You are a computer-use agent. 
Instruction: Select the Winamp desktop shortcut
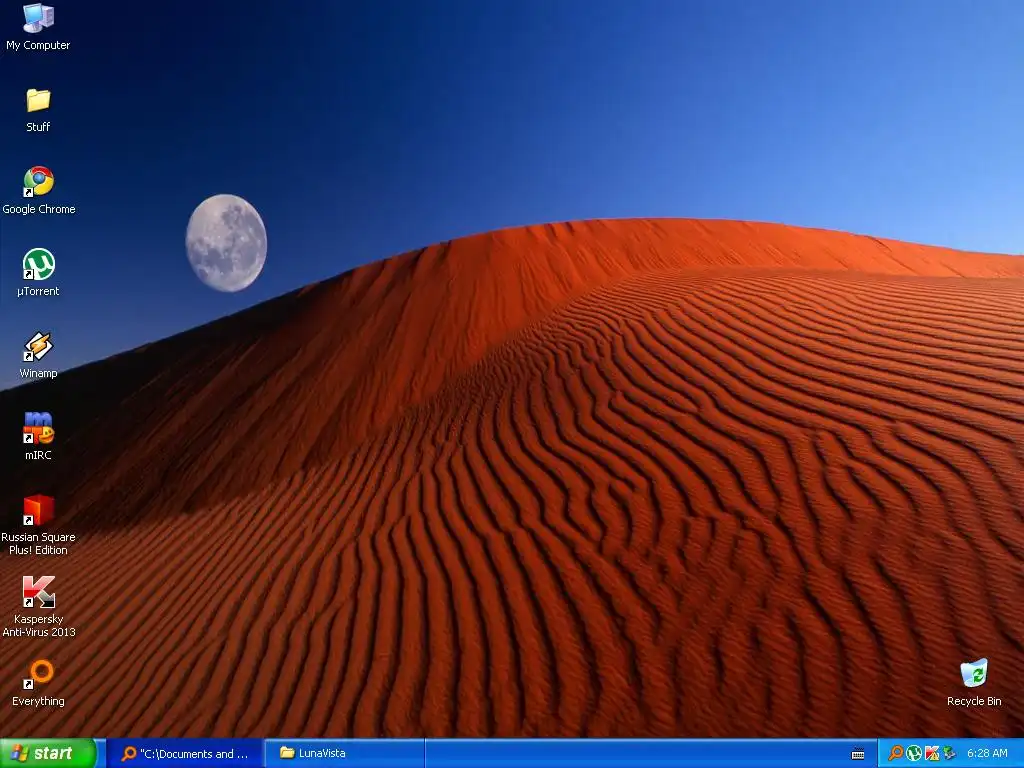[x=38, y=355]
